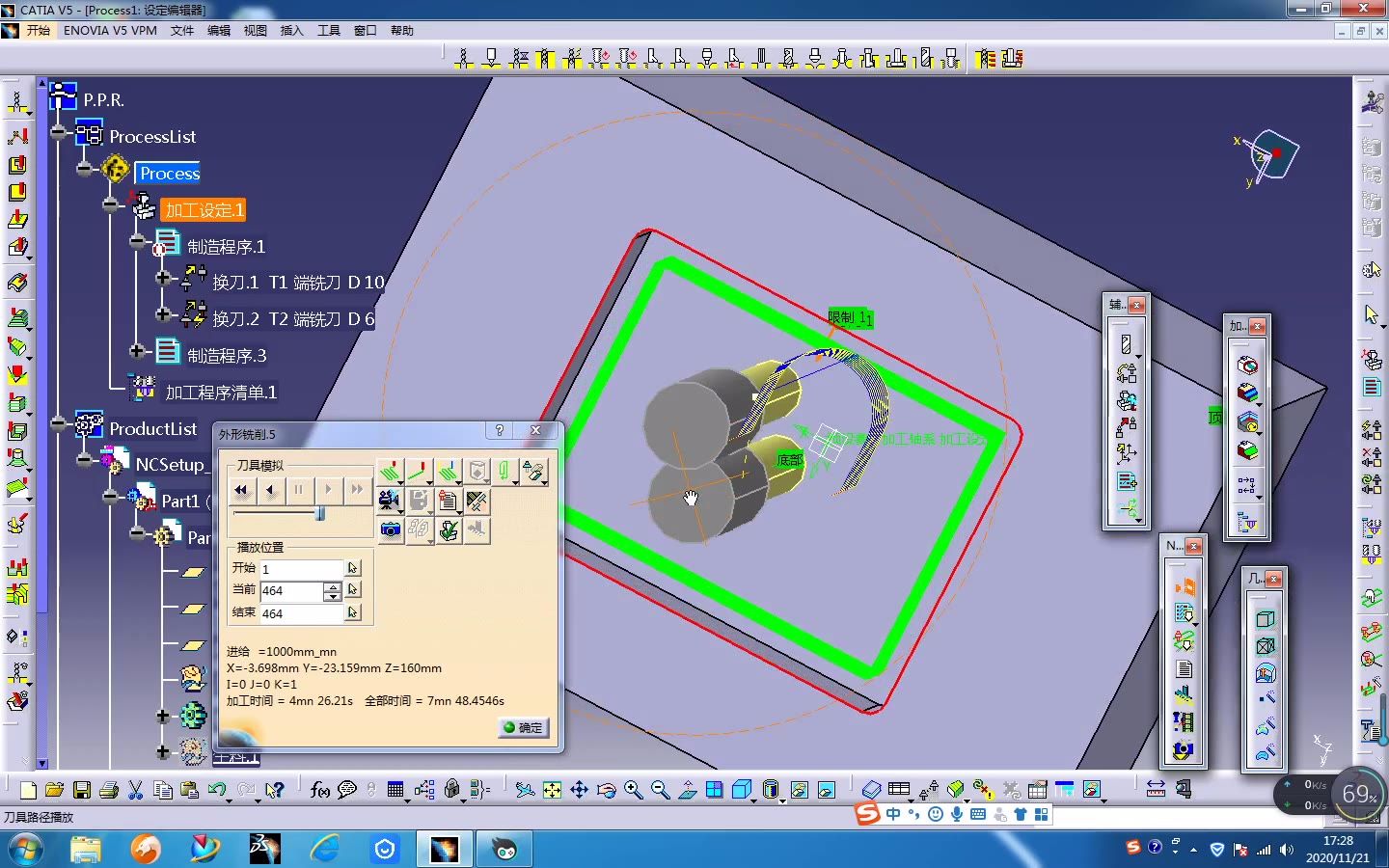Screen dimensions: 1389x868
Task: Toggle the emoji smiley button in IME bar
Action: pyautogui.click(x=936, y=814)
